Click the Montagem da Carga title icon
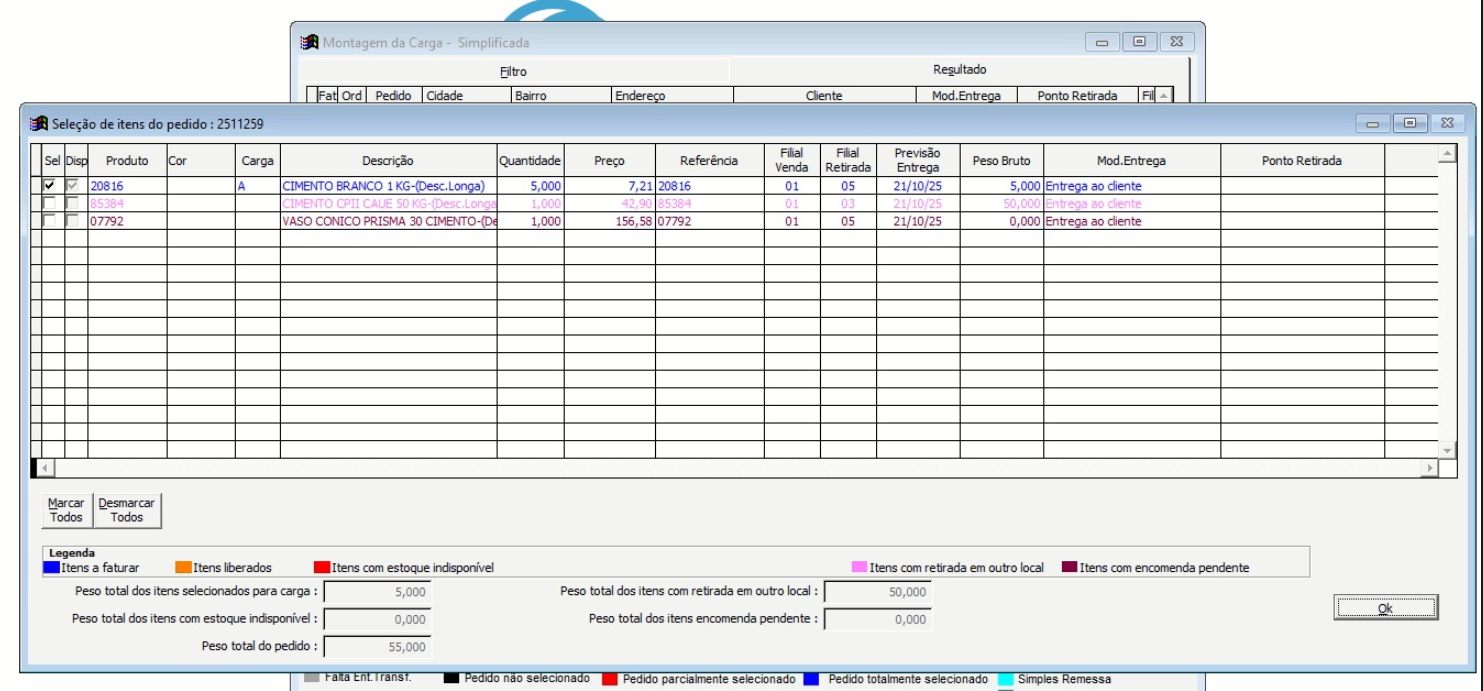This screenshot has width=1483, height=691. [x=310, y=43]
